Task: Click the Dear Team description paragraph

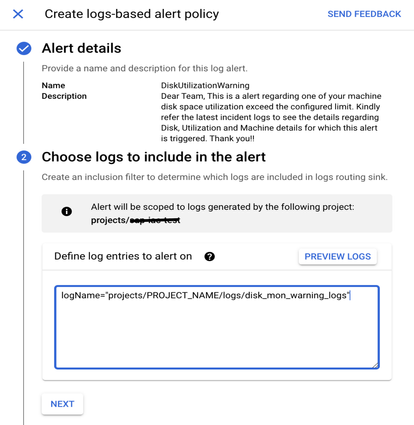Action: [x=271, y=117]
